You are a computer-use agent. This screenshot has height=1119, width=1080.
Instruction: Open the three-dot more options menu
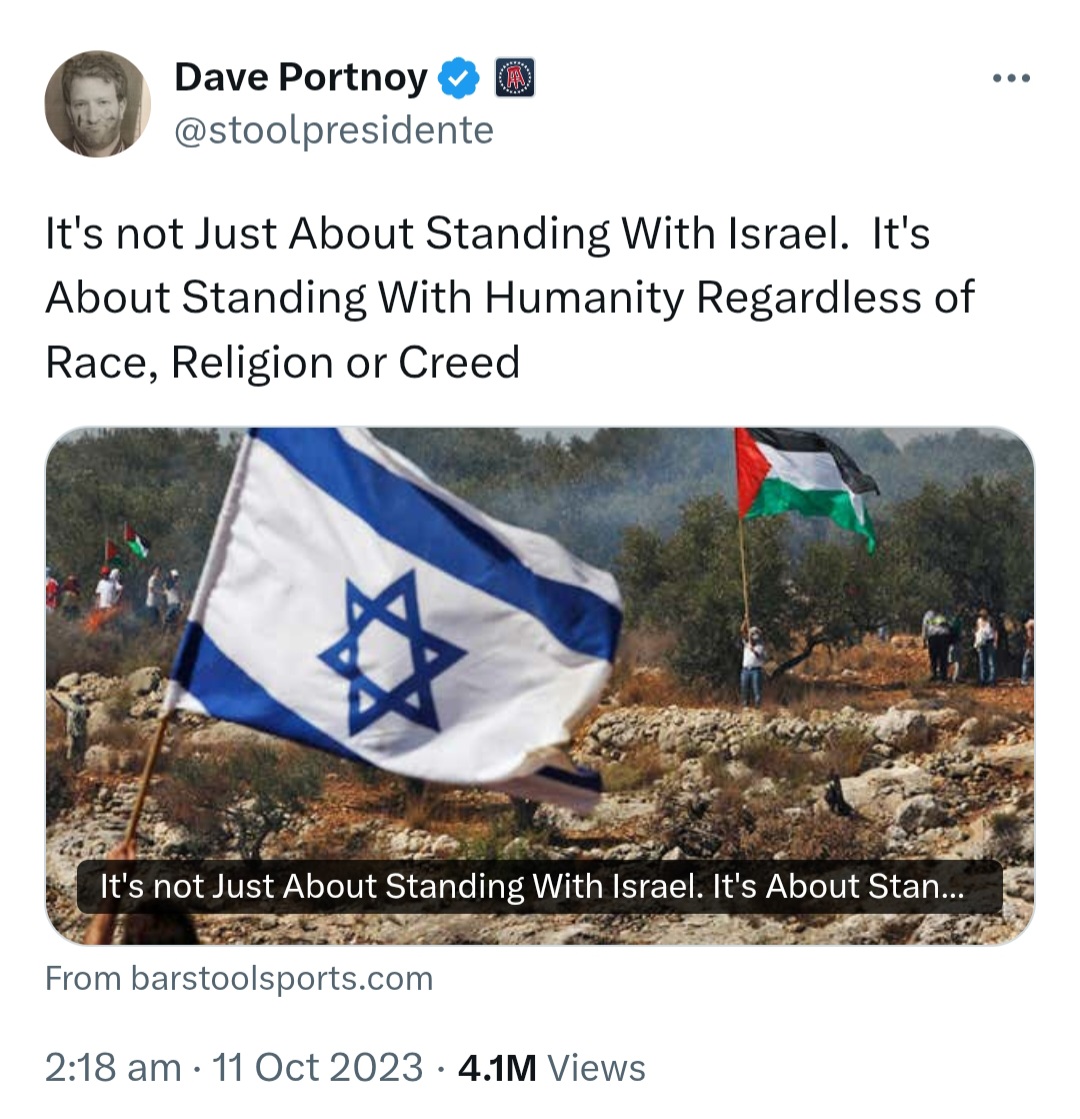(1011, 78)
